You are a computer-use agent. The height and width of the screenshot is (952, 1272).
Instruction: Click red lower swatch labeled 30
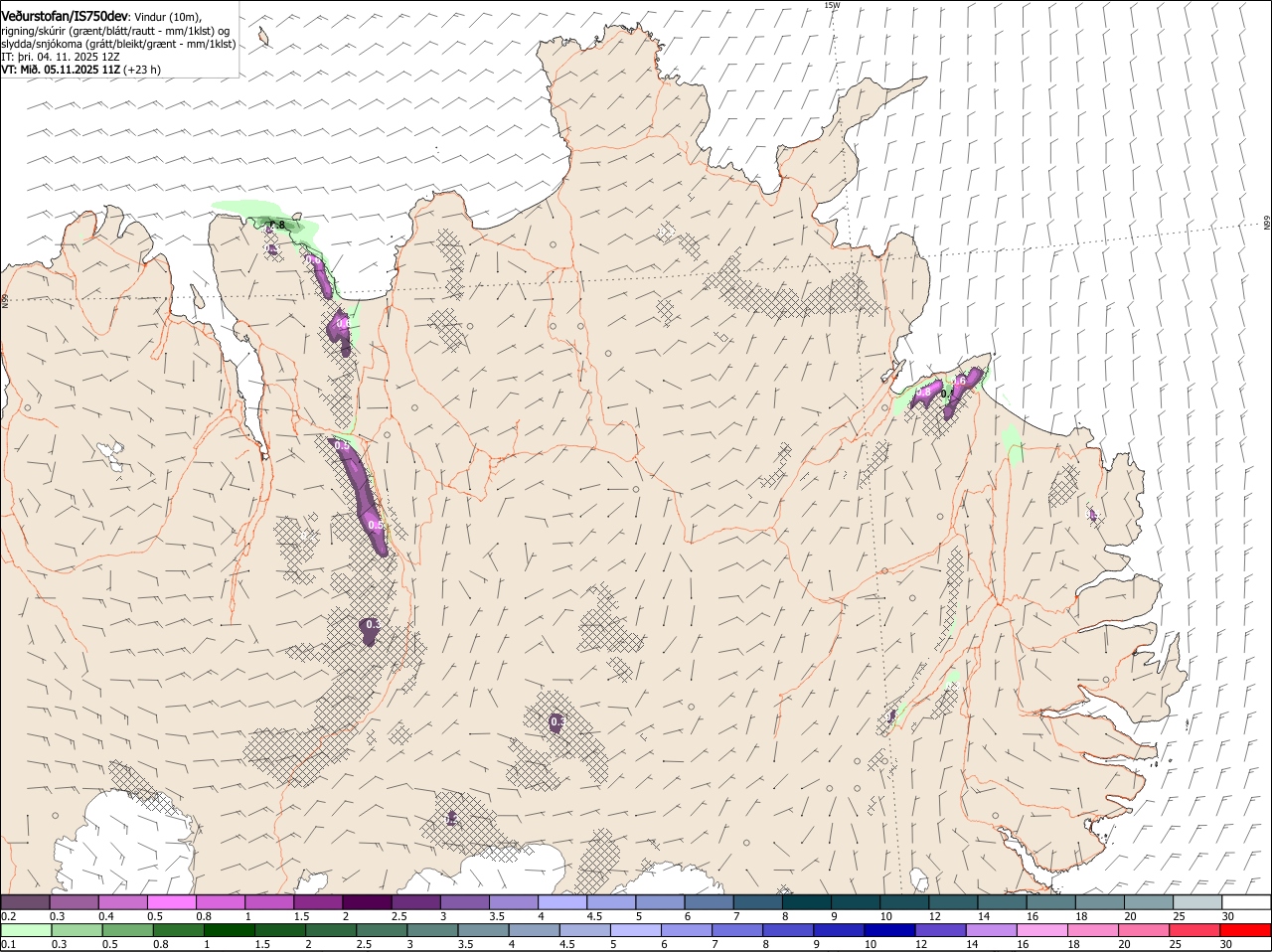[1245, 930]
